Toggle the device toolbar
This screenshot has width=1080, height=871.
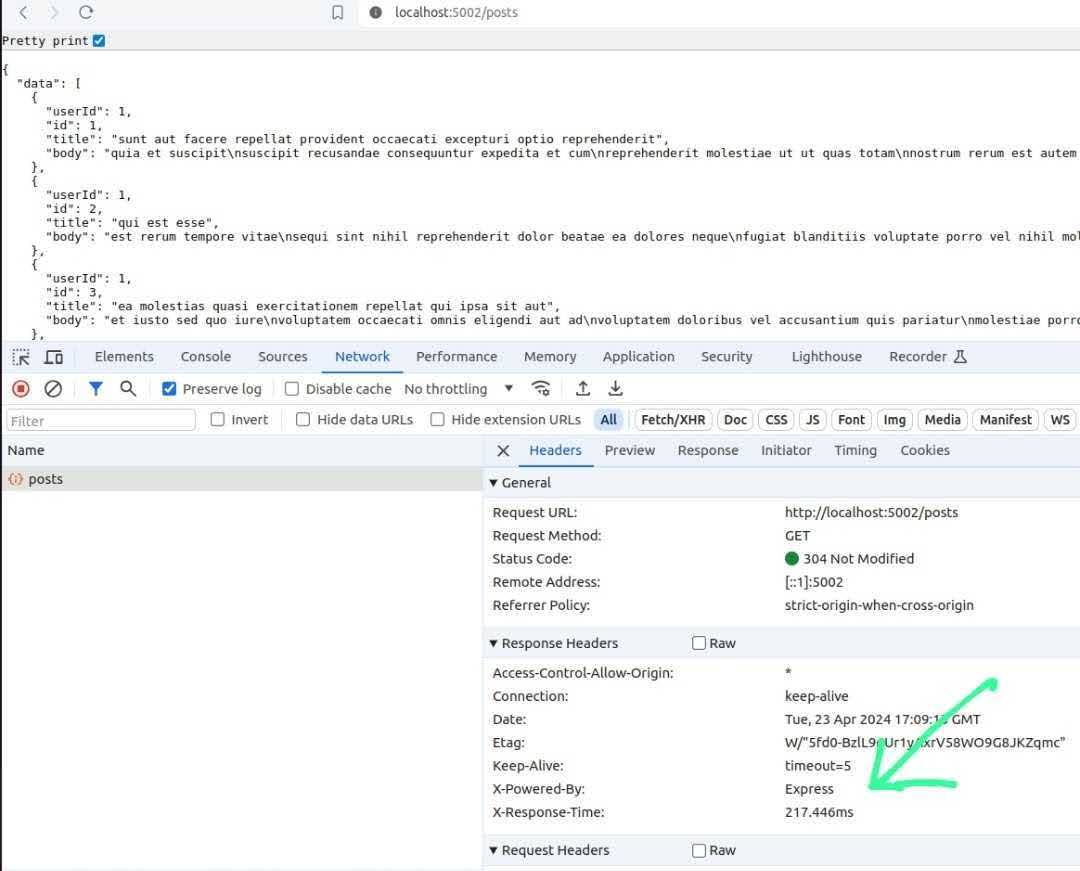pyautogui.click(x=53, y=356)
